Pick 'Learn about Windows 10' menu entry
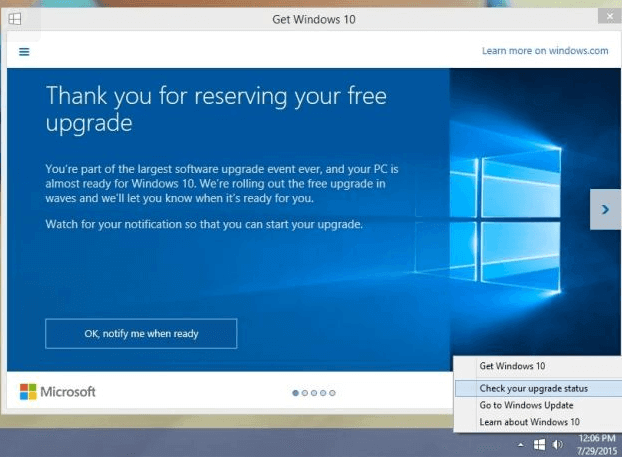 (529, 422)
